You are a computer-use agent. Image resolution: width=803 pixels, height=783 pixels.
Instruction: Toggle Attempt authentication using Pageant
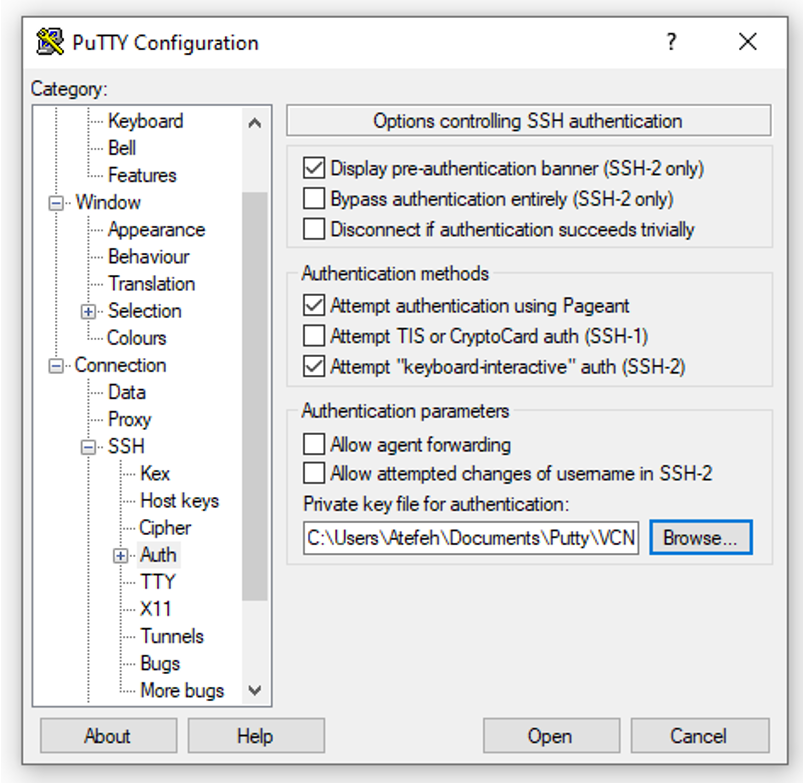coord(314,306)
